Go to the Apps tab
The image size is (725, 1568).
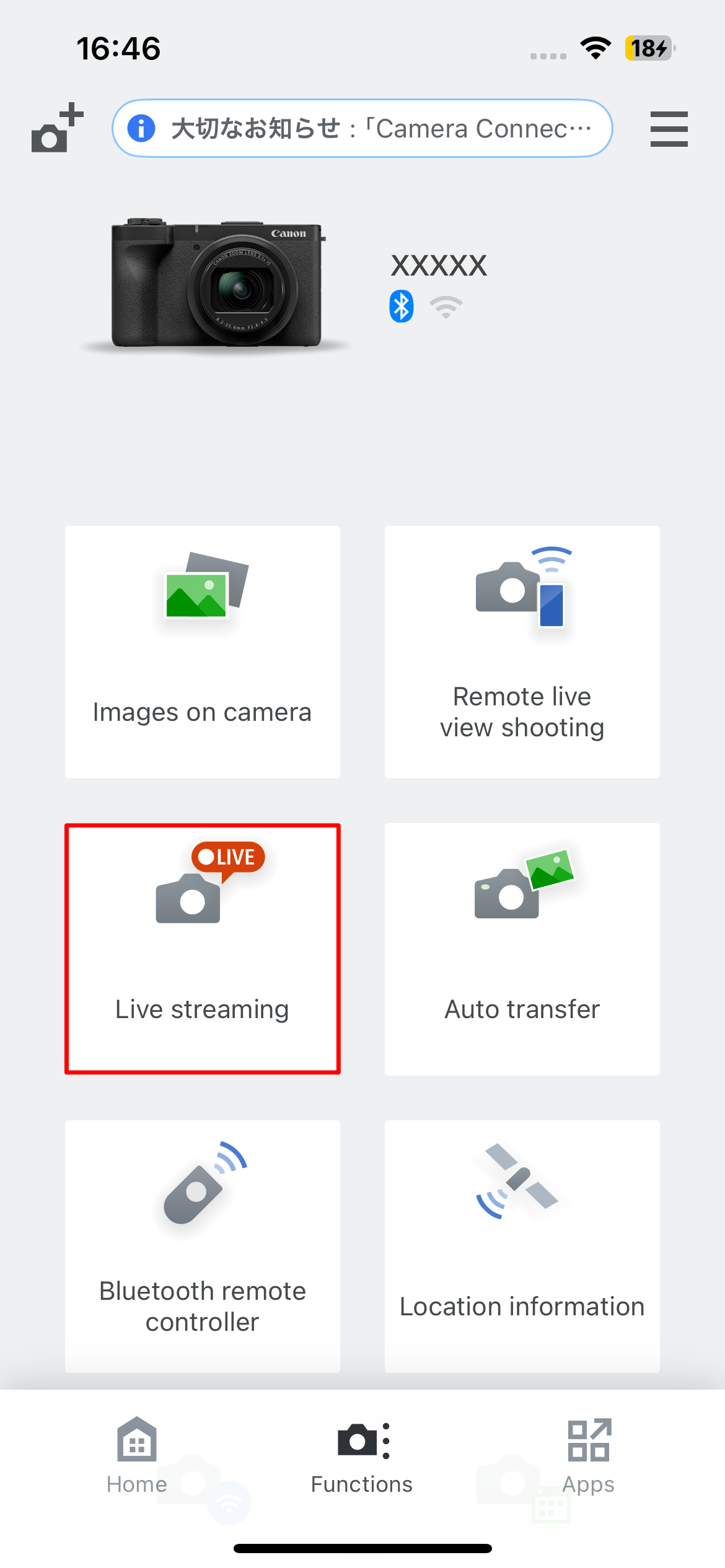pos(588,1455)
